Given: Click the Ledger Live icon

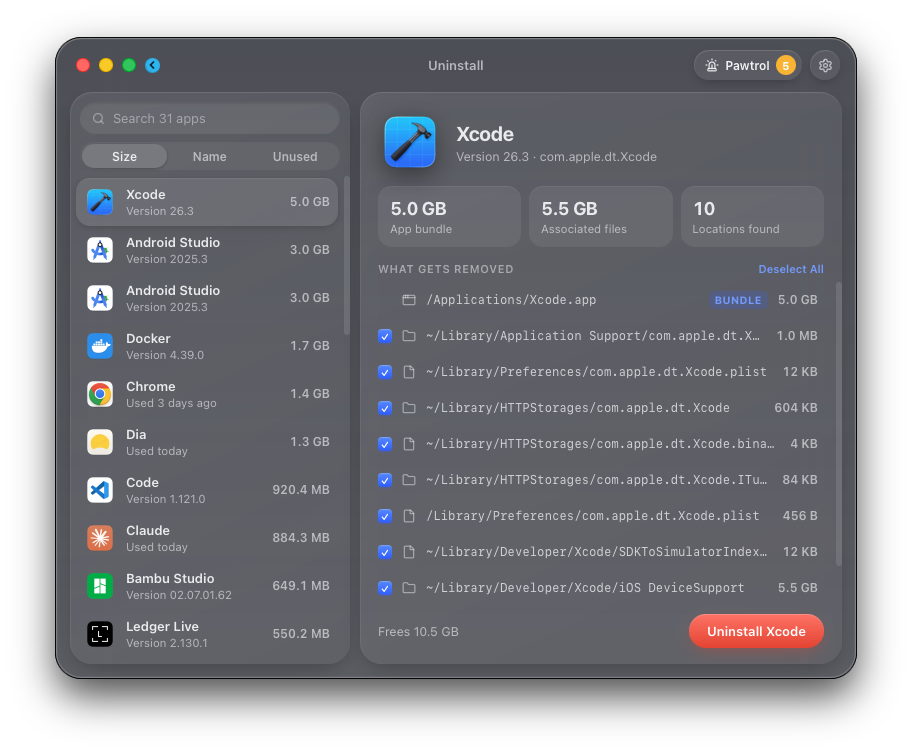Looking at the screenshot, I should click(x=100, y=634).
